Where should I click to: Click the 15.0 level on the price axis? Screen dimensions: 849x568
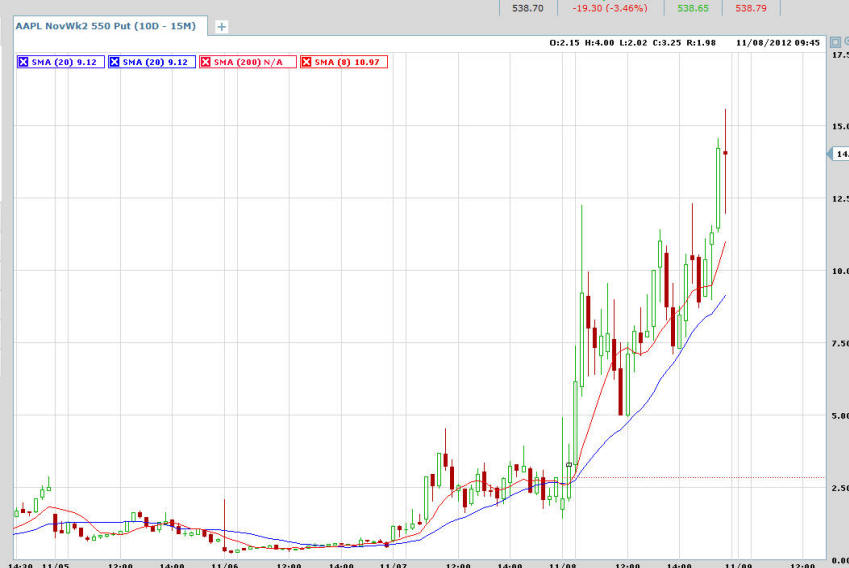(x=838, y=126)
